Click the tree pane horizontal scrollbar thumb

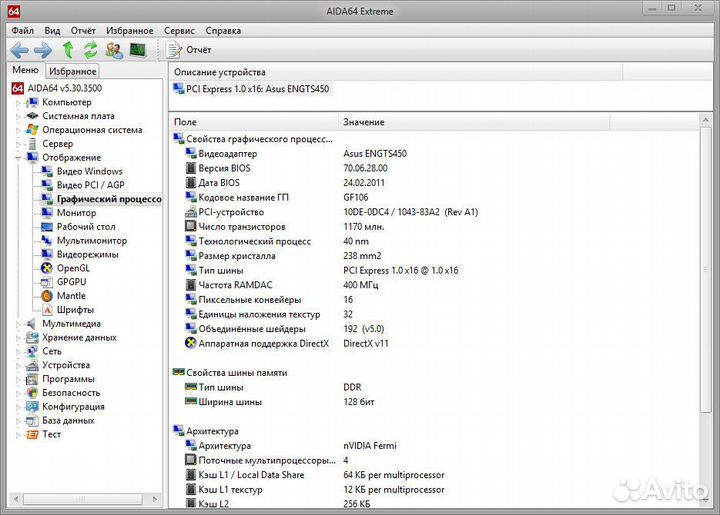[83, 498]
